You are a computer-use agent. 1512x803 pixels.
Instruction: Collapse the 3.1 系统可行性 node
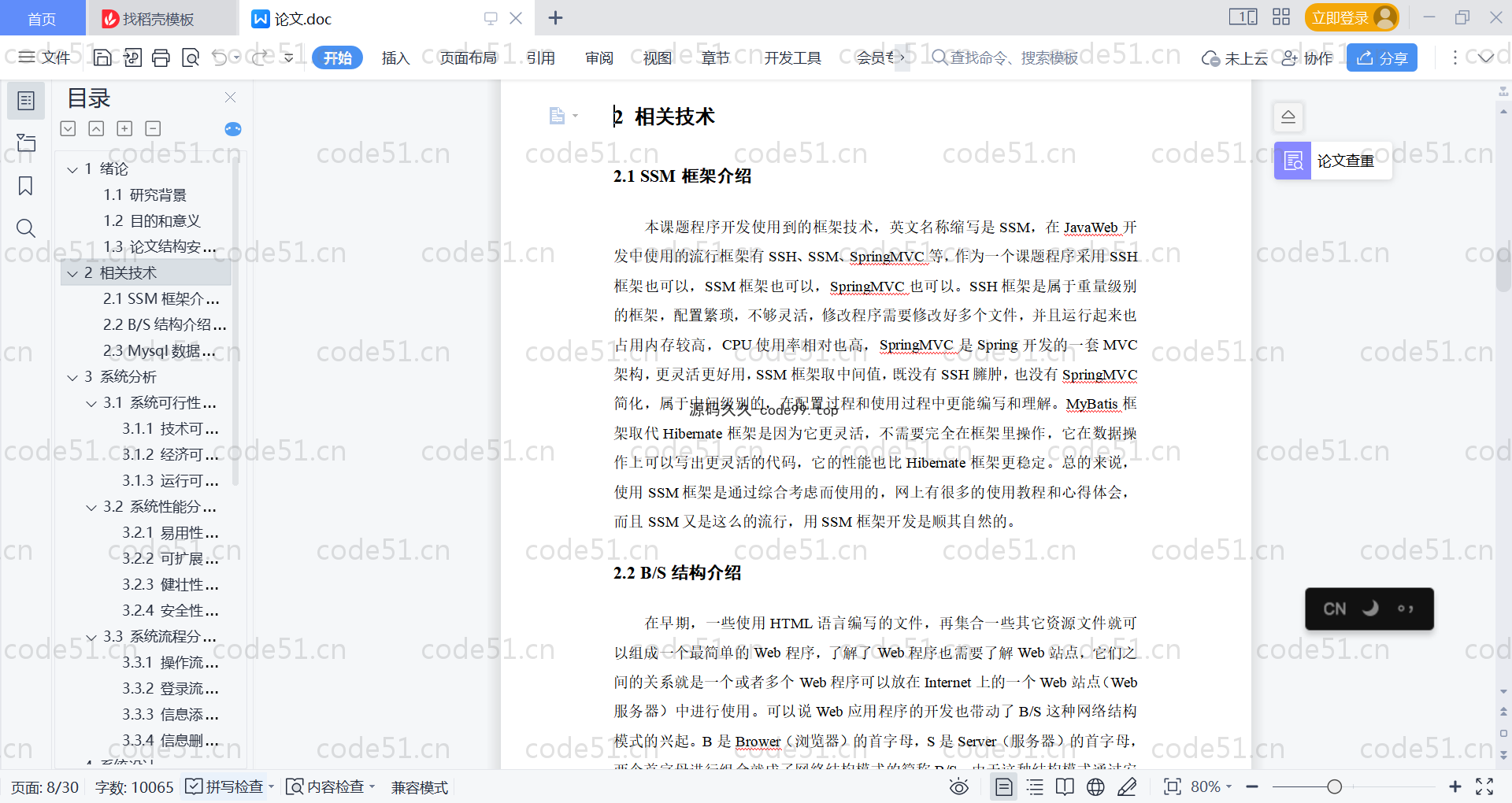coord(91,403)
